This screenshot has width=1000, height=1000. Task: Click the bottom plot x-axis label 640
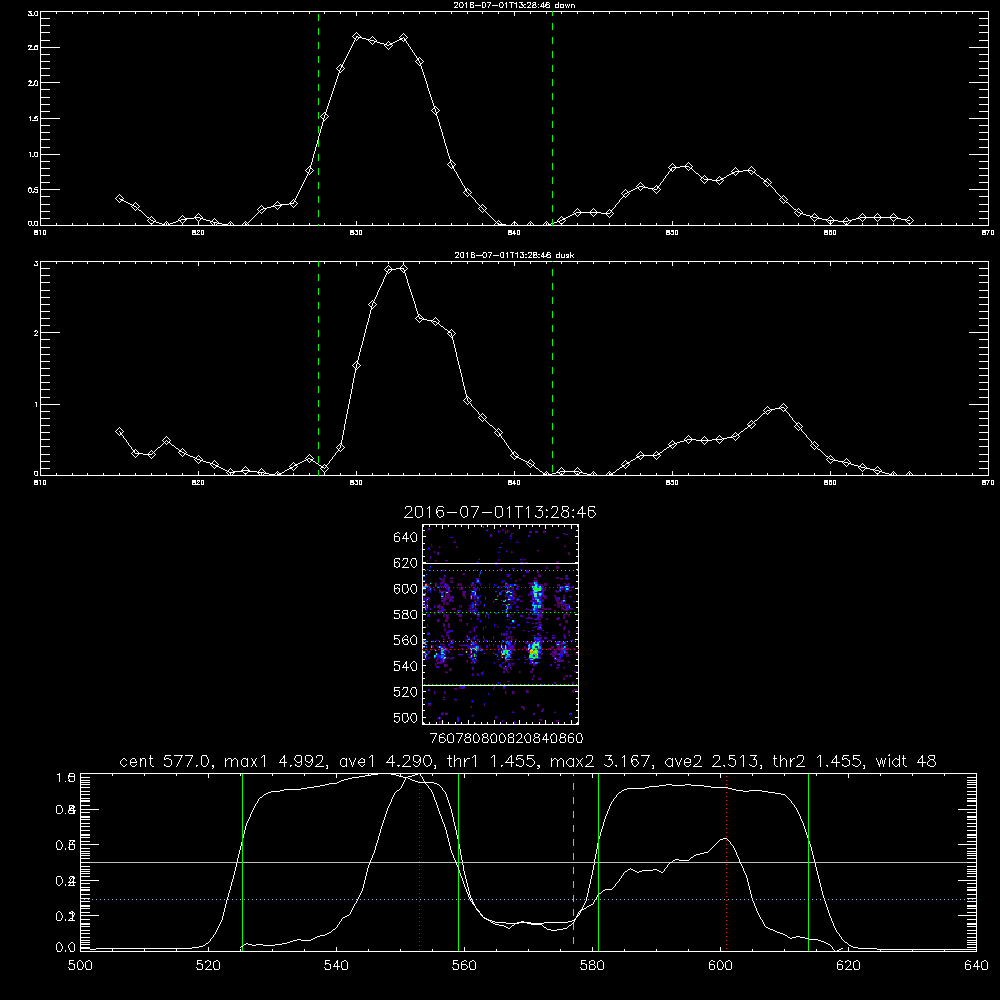tap(976, 966)
